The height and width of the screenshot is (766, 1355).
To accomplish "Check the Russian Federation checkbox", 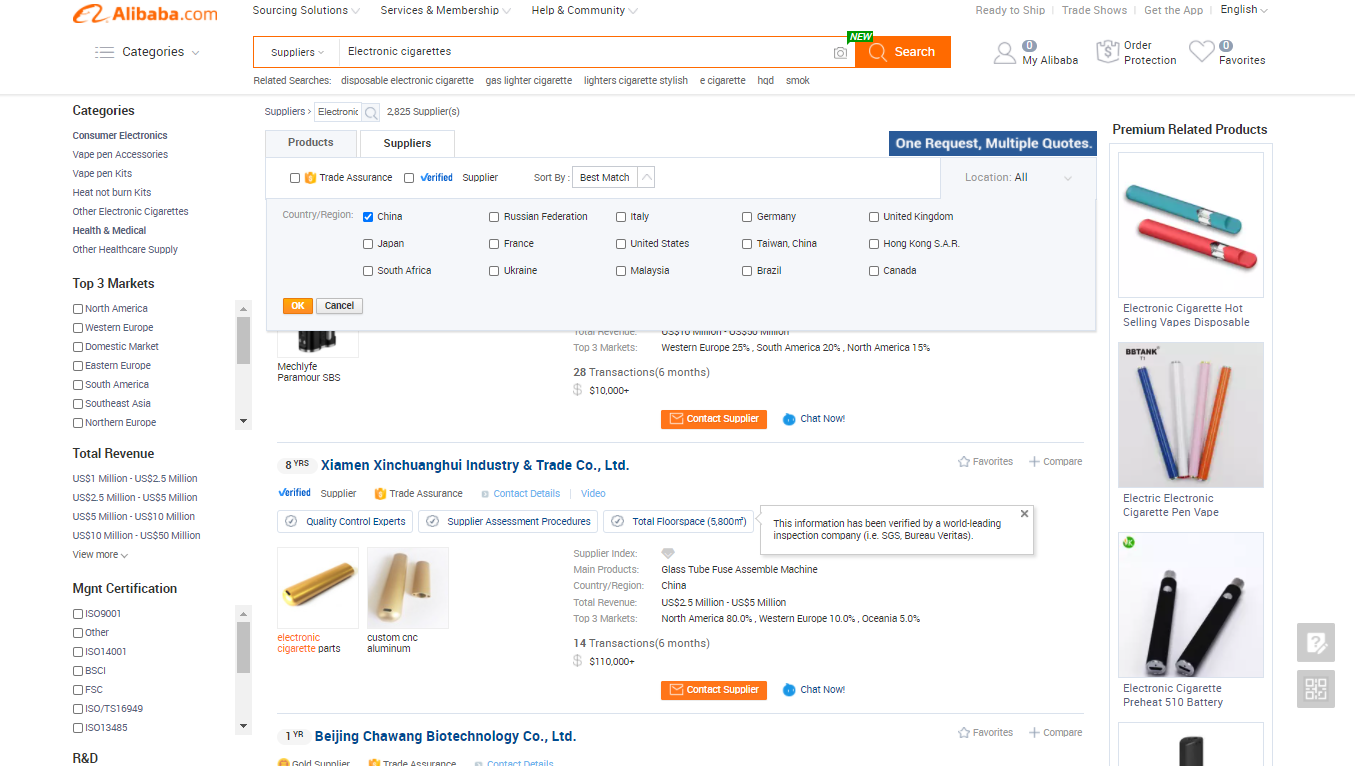I will click(x=494, y=217).
